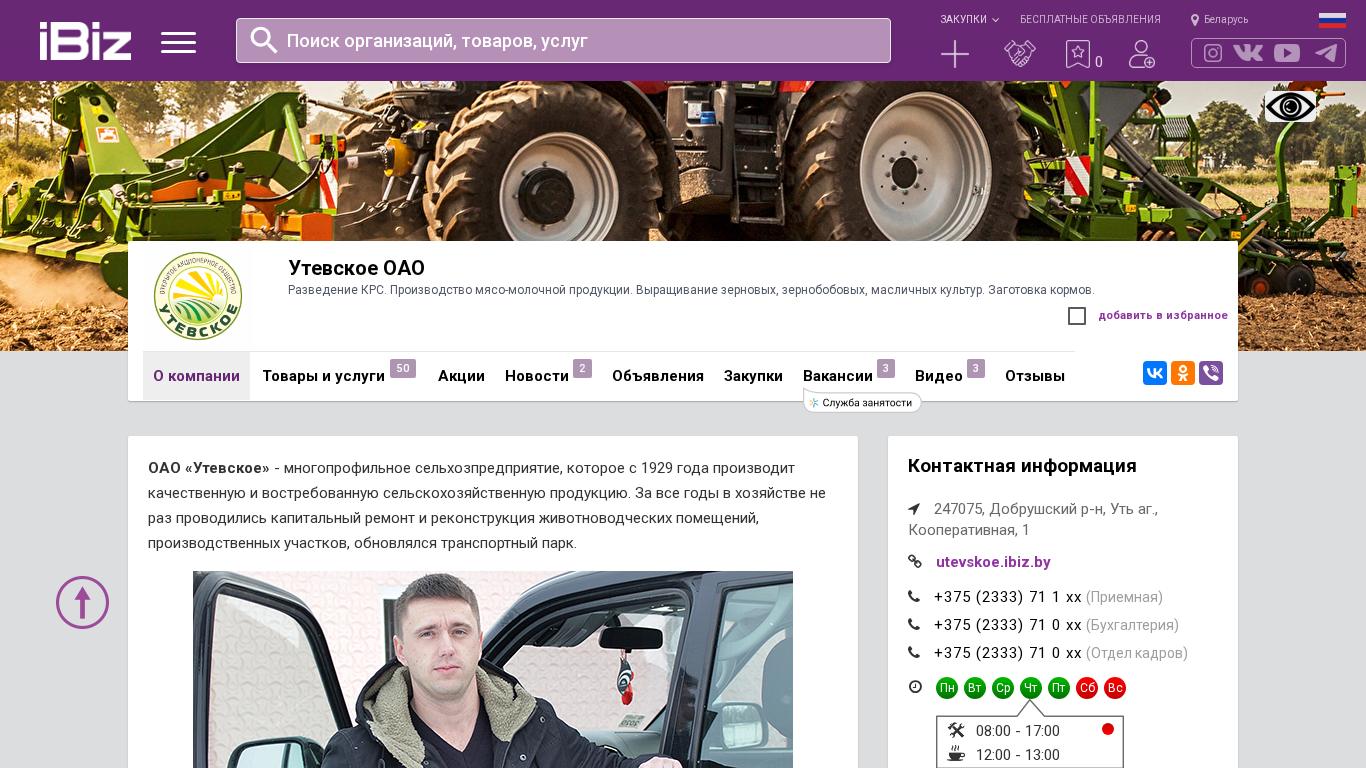Click the address location arrow icon
This screenshot has width=1366, height=768.
point(914,508)
